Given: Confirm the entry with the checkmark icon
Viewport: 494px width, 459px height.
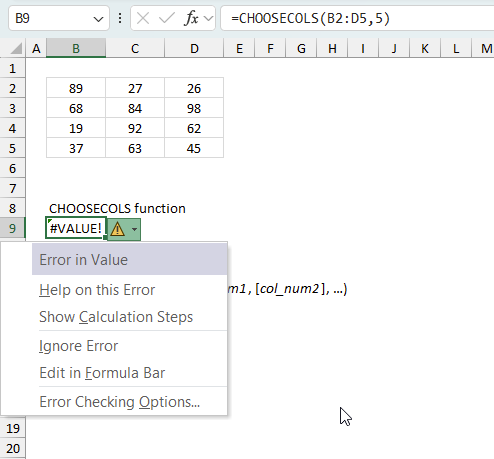Looking at the screenshot, I should pyautogui.click(x=167, y=18).
